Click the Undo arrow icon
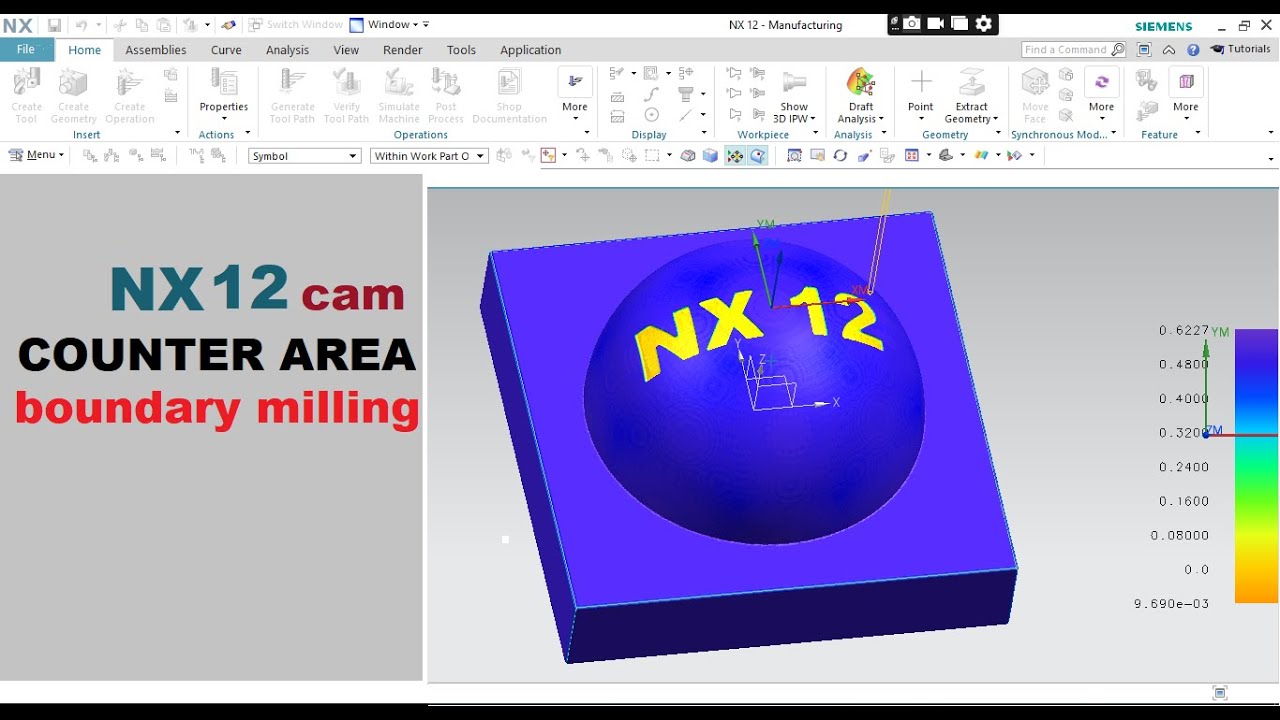 click(x=82, y=25)
